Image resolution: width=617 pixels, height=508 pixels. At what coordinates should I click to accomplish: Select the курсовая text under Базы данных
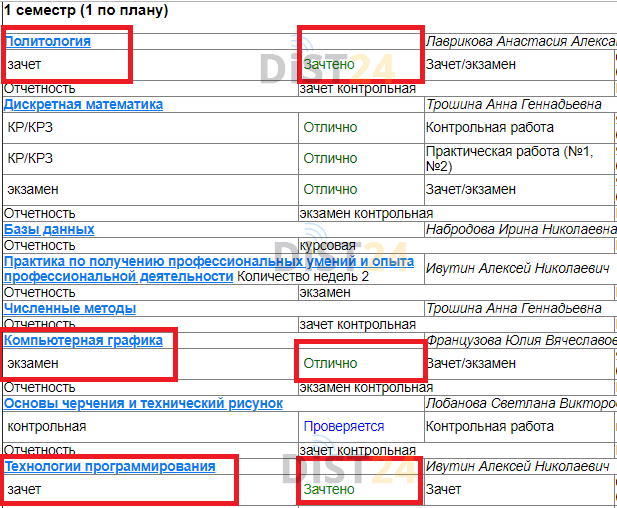327,245
